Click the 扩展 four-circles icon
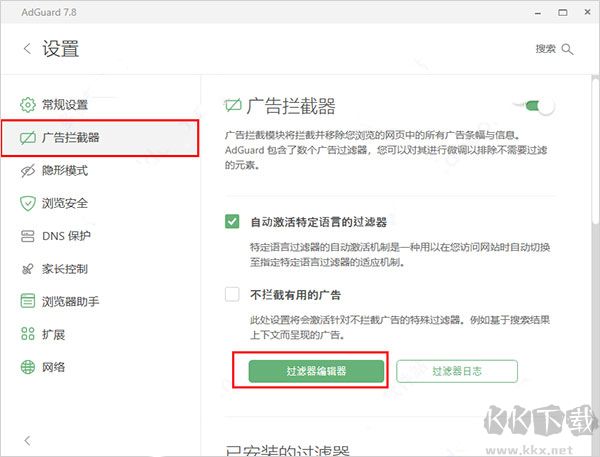This screenshot has width=600, height=457. (28, 334)
